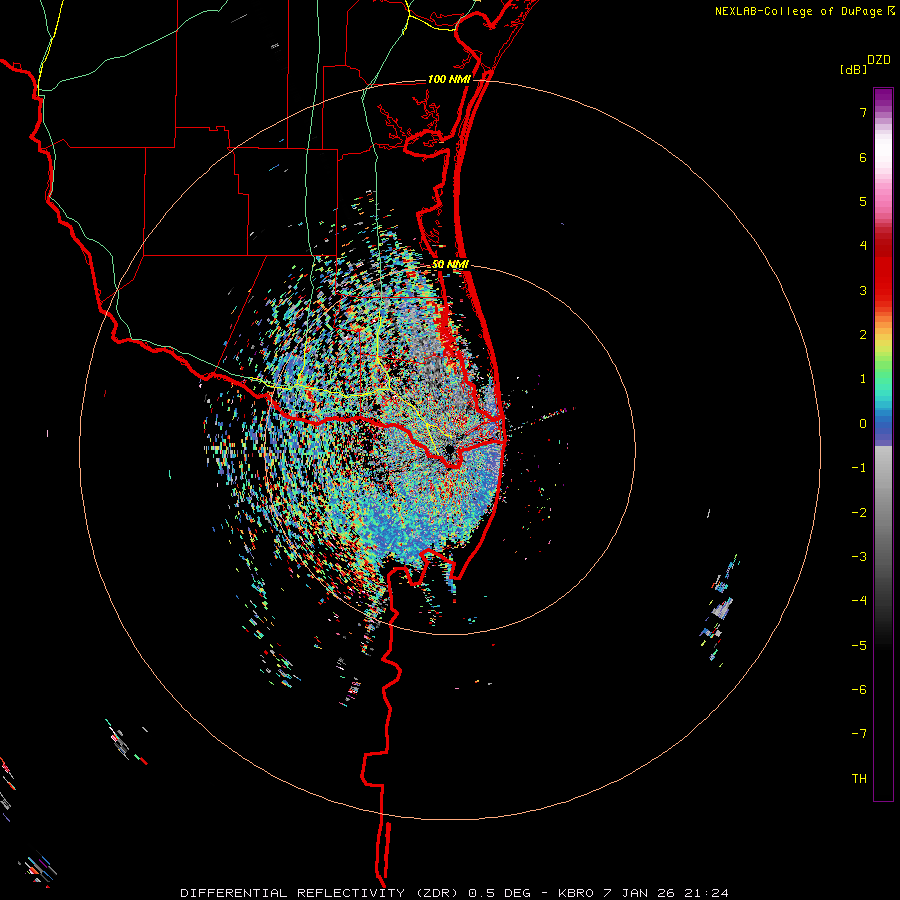Click the 7 value on the color scale
Image resolution: width=900 pixels, height=900 pixels.
pos(863,112)
